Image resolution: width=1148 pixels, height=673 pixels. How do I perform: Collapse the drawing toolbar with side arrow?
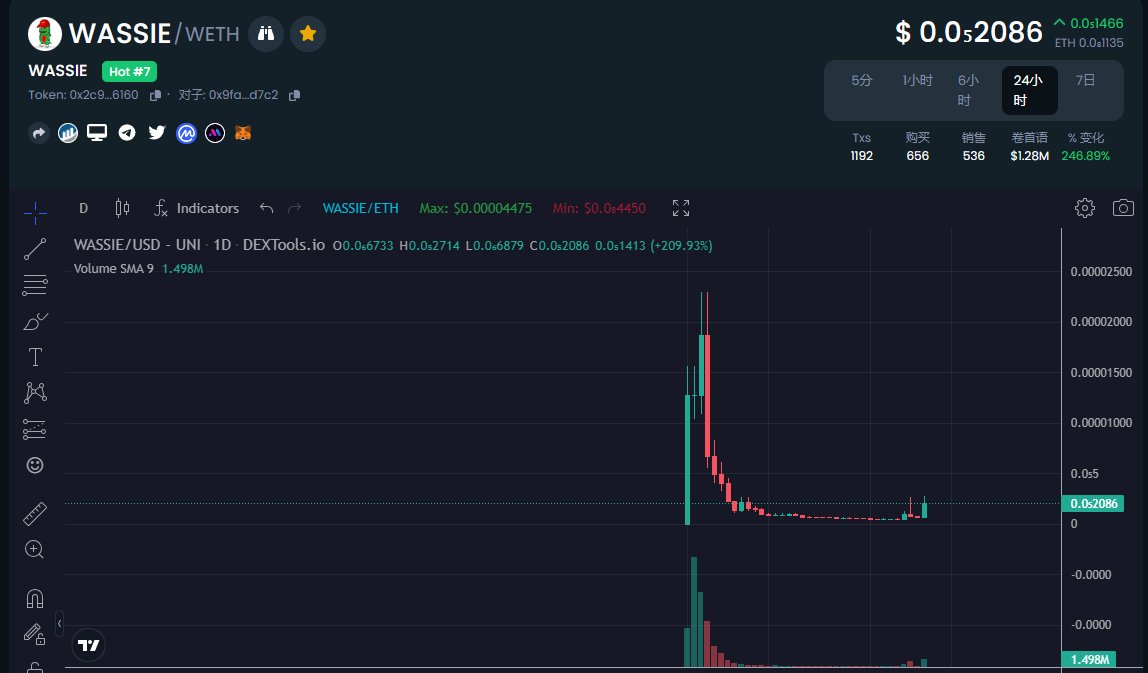tap(59, 624)
